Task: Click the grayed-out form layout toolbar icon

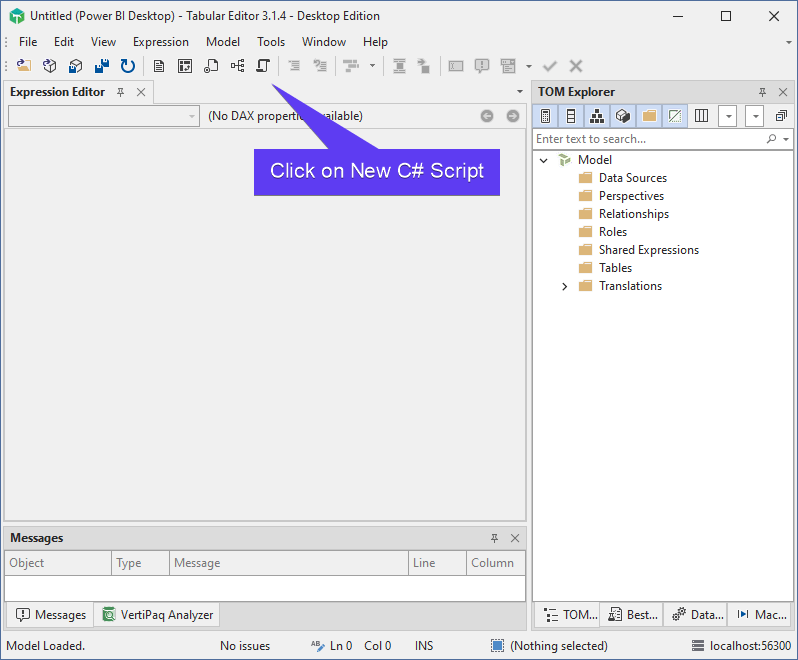Action: coord(508,66)
